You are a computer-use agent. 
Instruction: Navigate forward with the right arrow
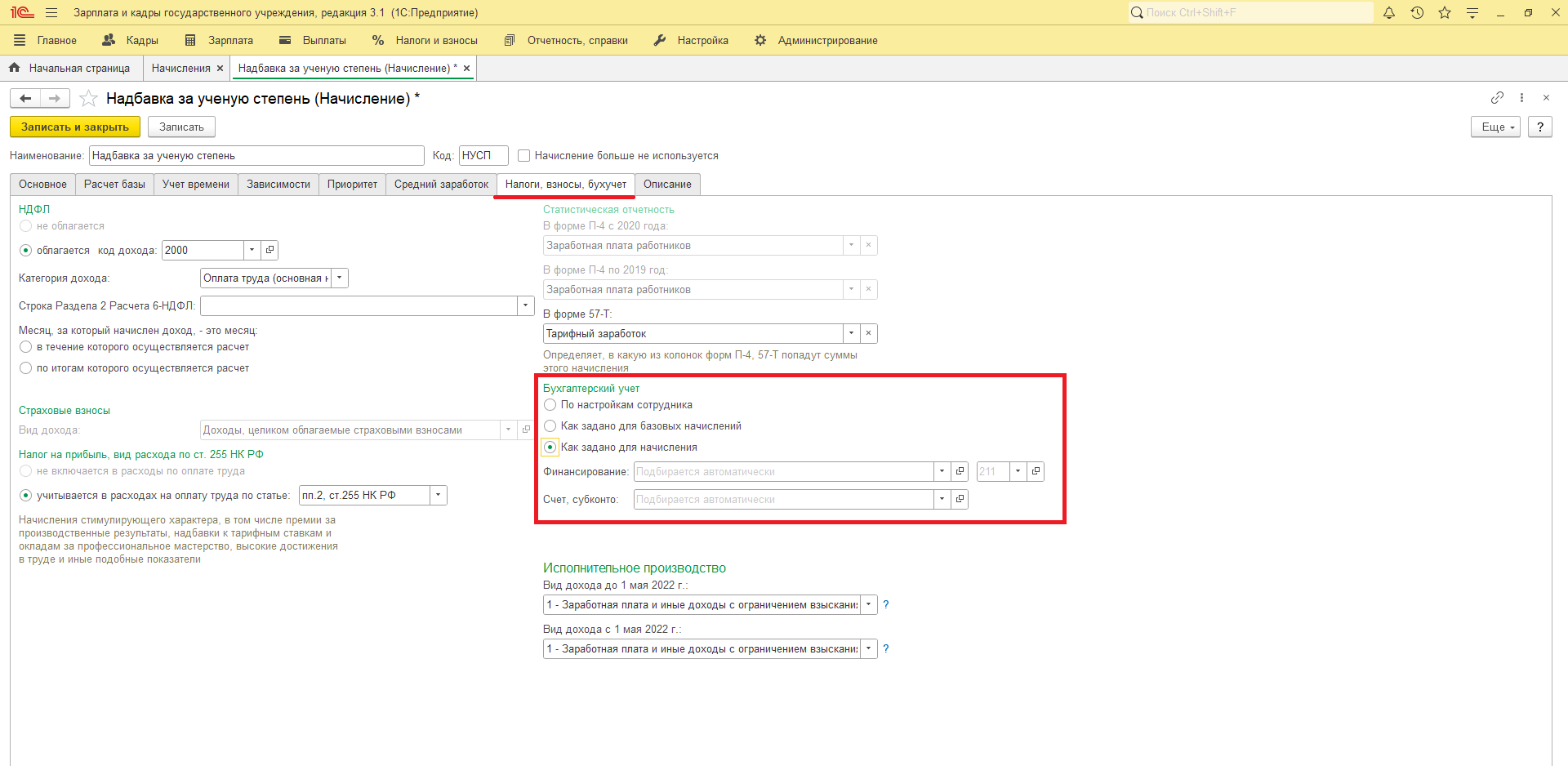[55, 98]
